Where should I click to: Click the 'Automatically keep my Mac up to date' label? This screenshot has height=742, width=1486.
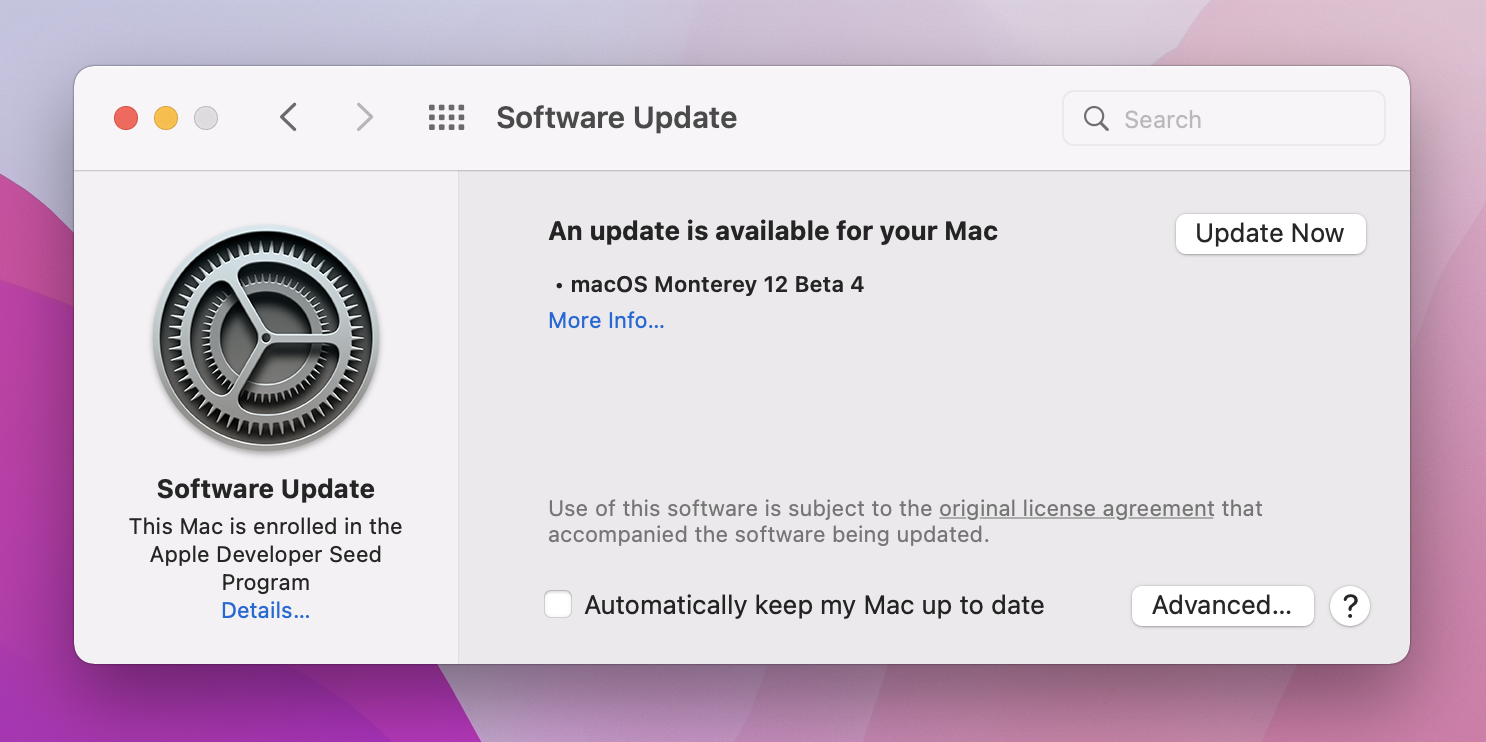(x=814, y=606)
